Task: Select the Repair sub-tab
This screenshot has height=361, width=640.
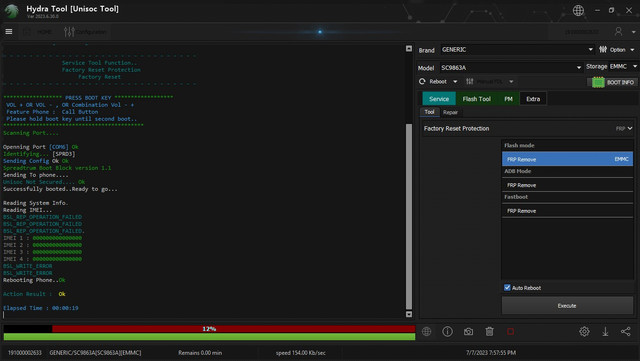Action: pos(450,112)
